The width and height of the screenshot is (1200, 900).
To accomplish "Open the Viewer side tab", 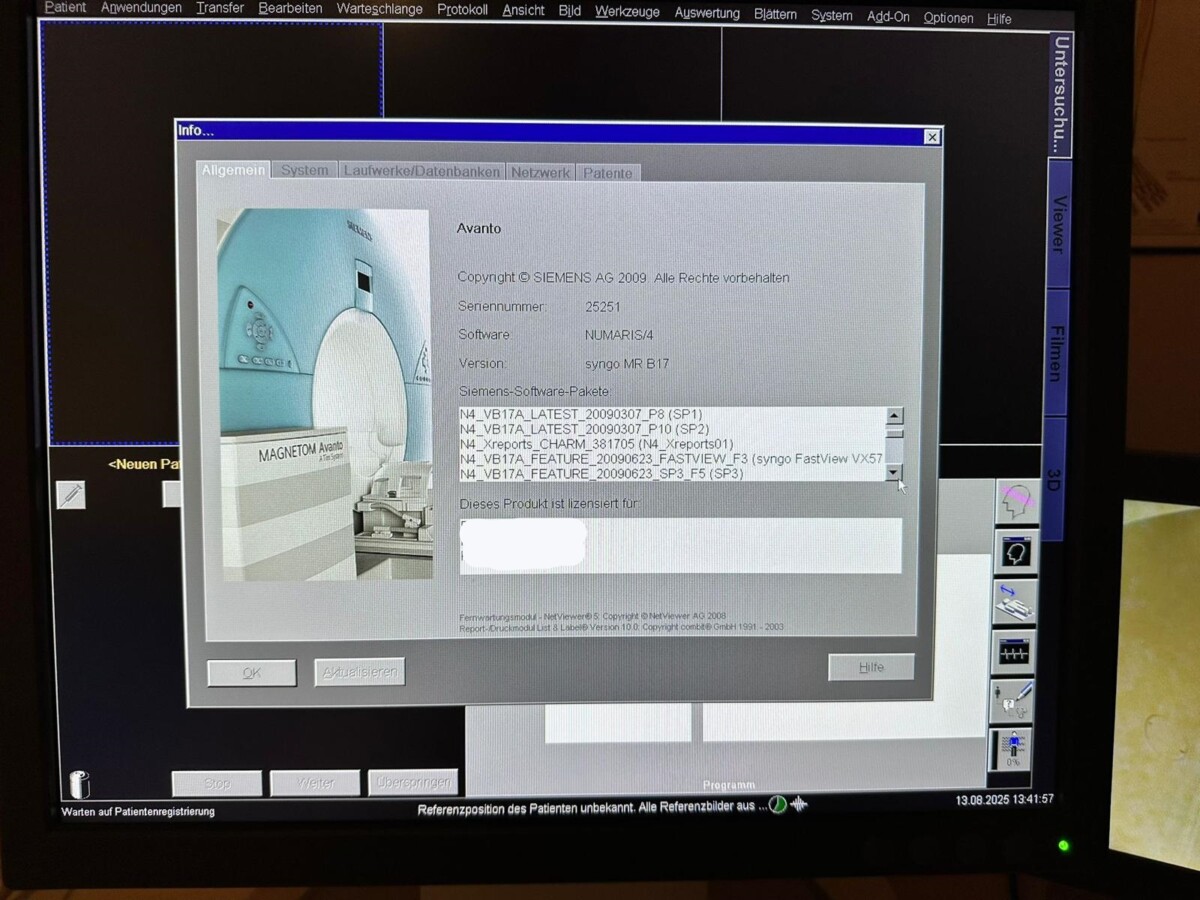I will coord(1058,225).
